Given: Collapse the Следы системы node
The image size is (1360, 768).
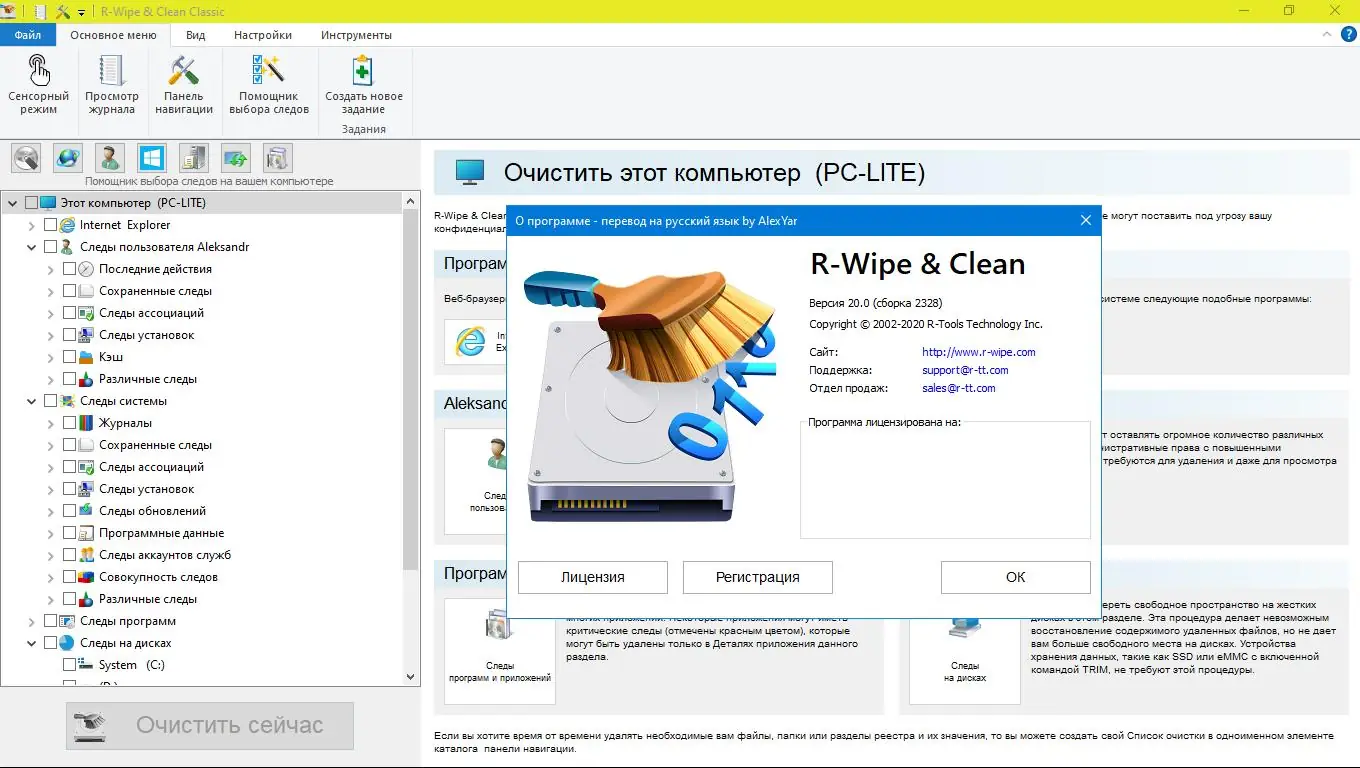Looking at the screenshot, I should tap(32, 401).
